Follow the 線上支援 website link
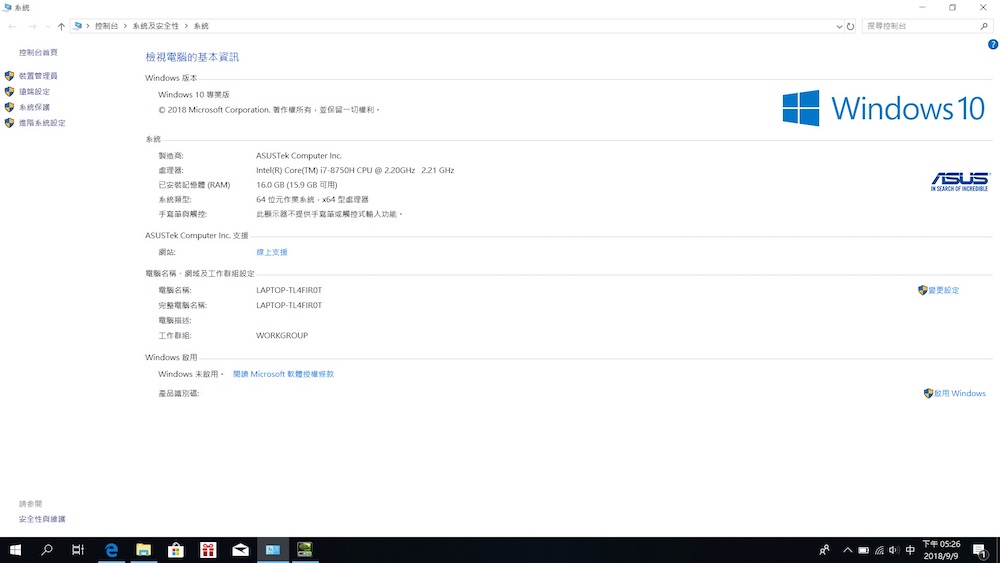The image size is (1000, 563). [272, 252]
